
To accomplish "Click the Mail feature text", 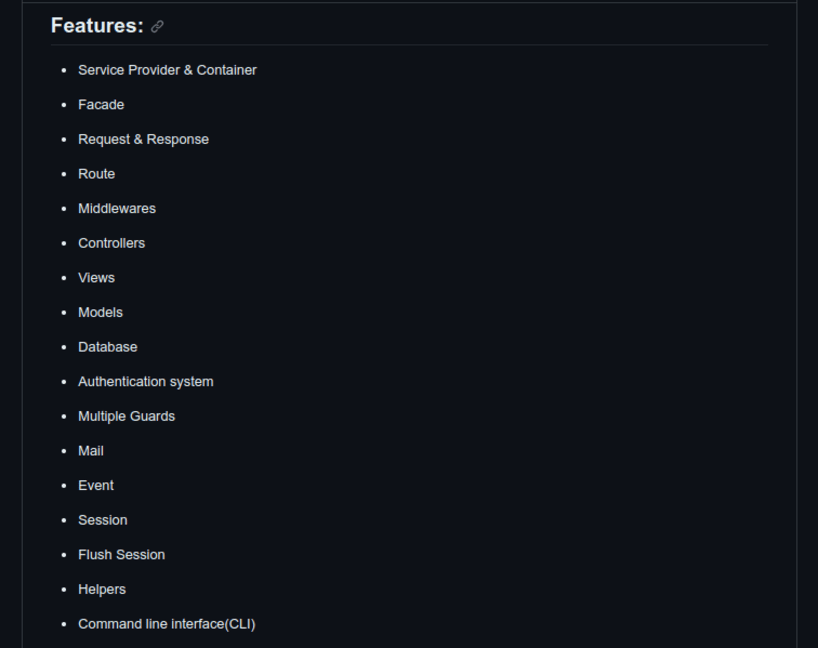I will click(90, 451).
